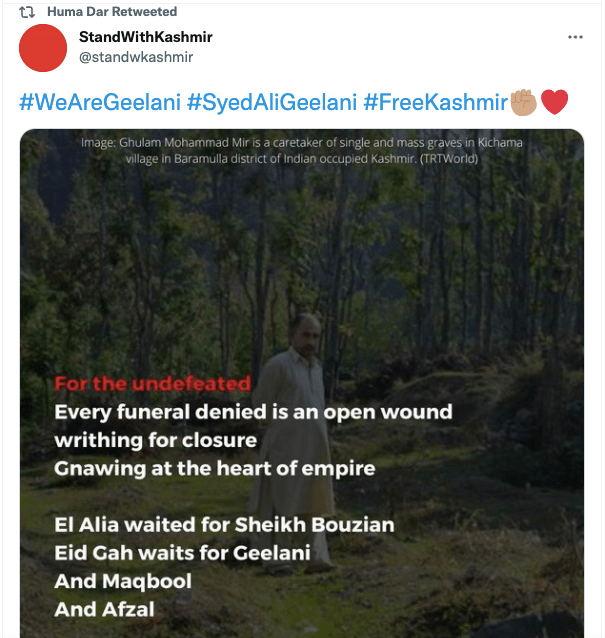
Task: Follow the #FreeKashmir hashtag link
Action: 436,101
